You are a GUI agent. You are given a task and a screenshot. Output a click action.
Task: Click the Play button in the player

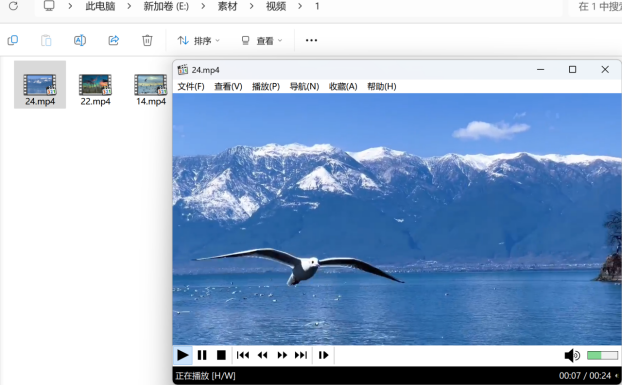(x=183, y=355)
